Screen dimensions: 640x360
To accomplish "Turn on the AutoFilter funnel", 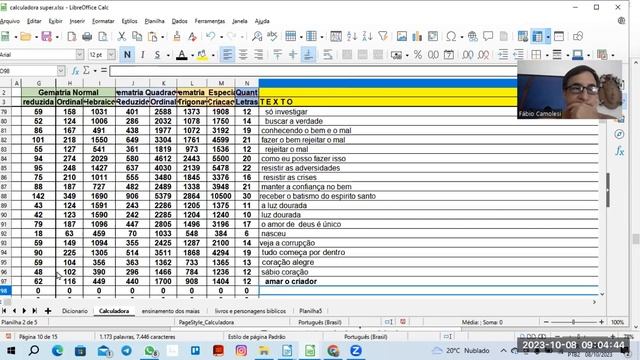I will coord(382,37).
